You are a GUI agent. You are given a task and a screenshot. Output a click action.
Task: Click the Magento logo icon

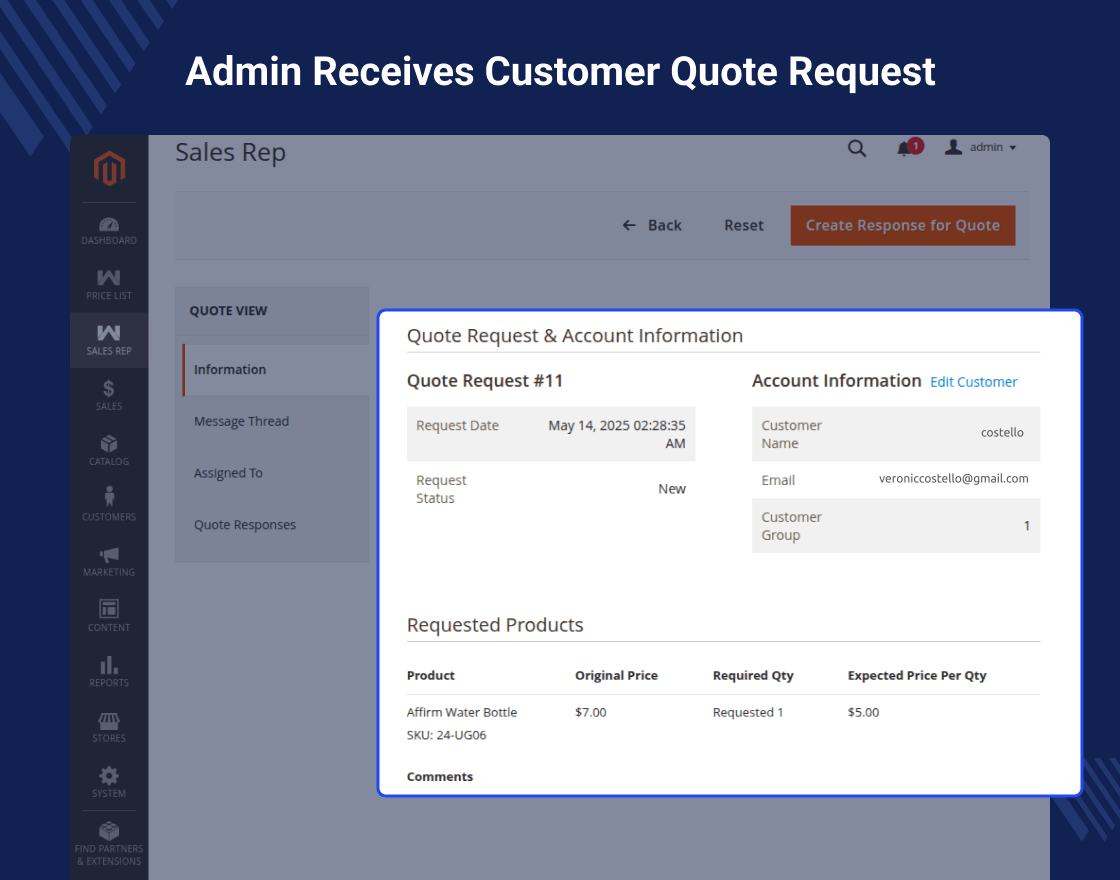tap(109, 169)
